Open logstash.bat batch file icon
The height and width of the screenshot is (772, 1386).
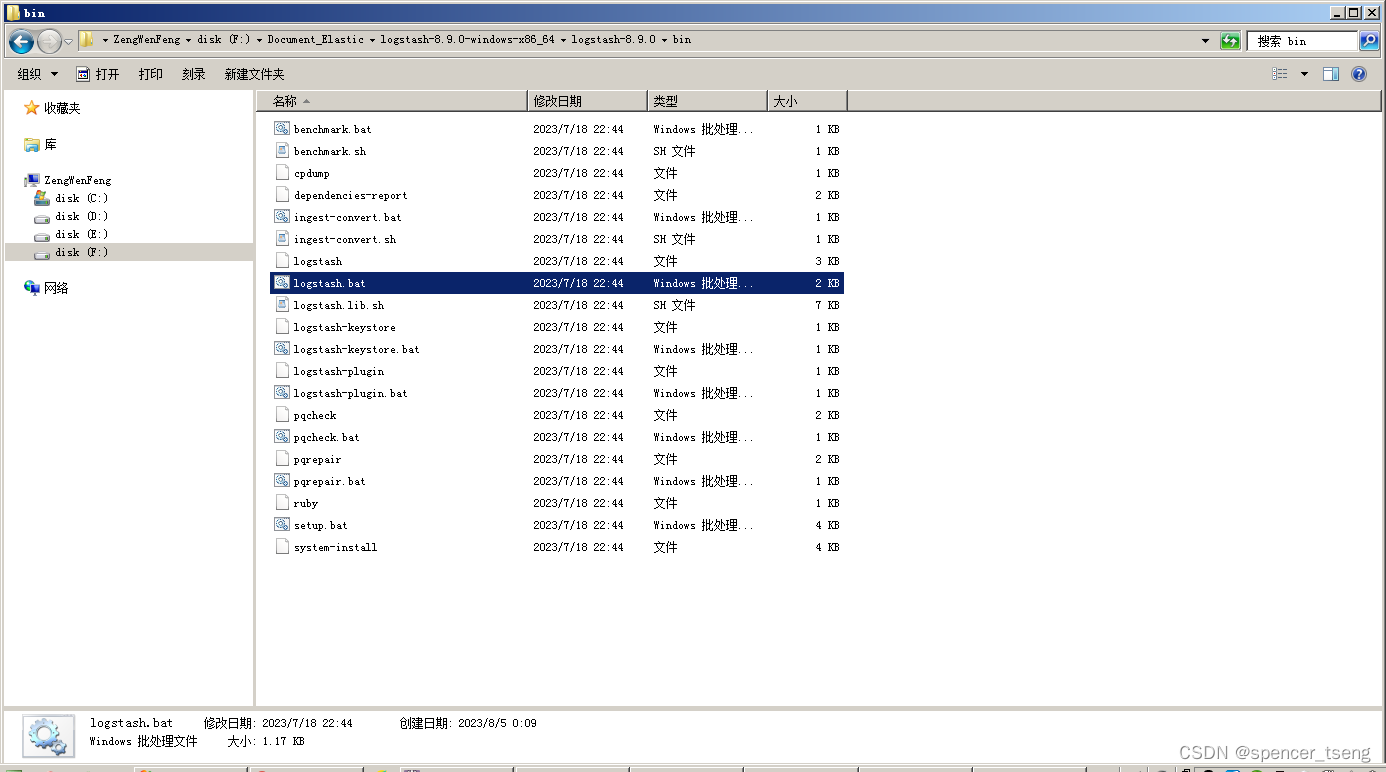click(281, 283)
